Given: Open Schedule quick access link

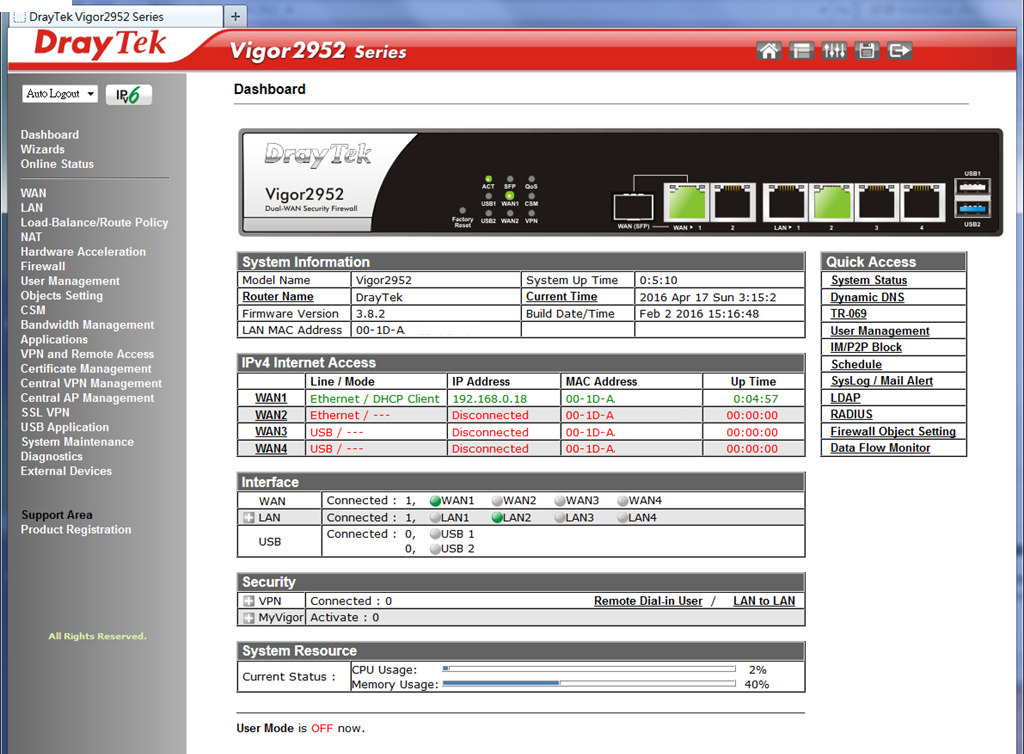Looking at the screenshot, I should (856, 364).
